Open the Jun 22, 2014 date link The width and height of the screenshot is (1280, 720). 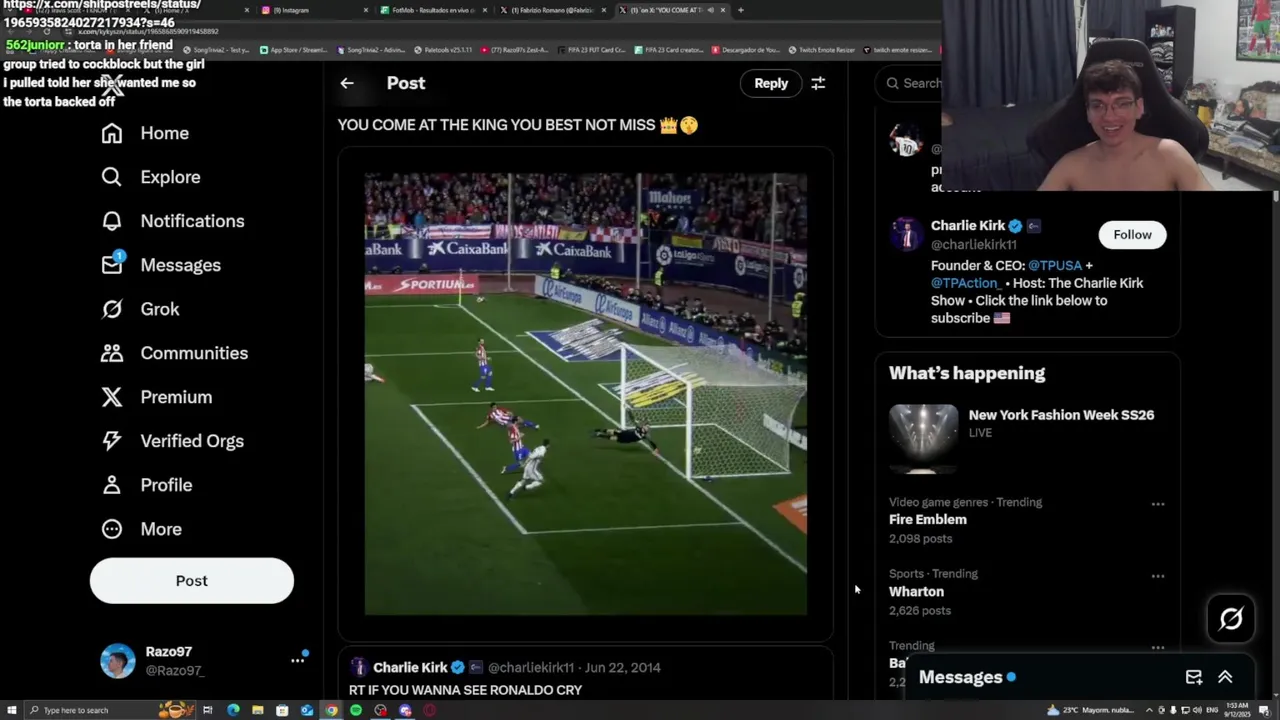[622, 667]
